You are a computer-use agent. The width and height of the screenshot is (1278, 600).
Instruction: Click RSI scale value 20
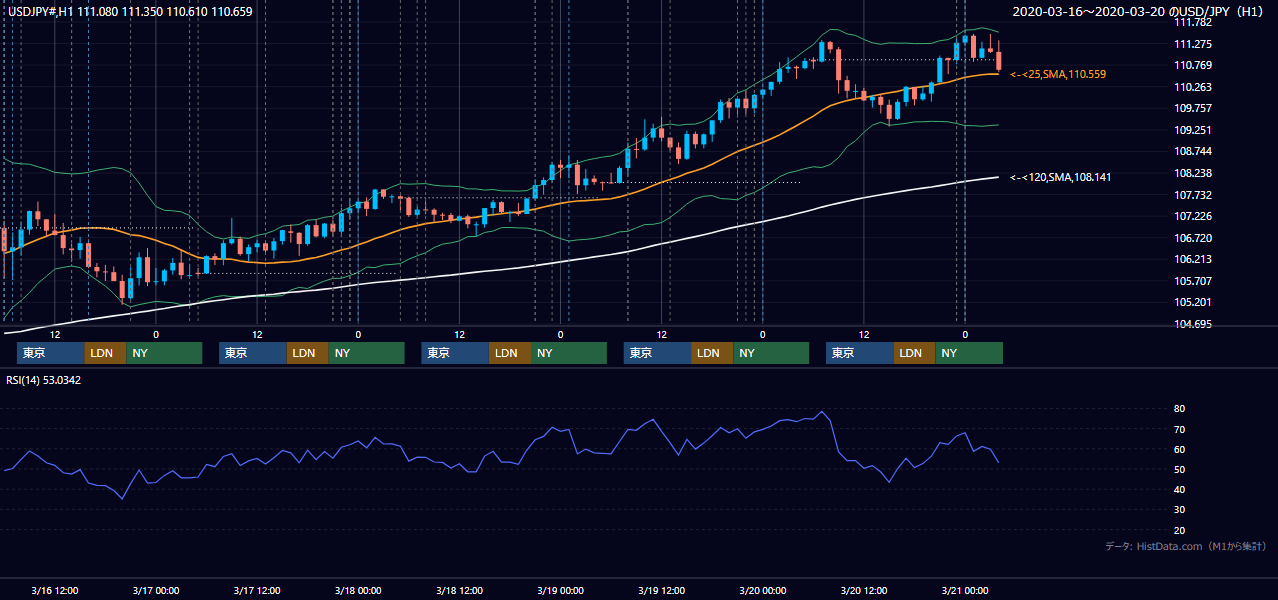pos(1179,530)
